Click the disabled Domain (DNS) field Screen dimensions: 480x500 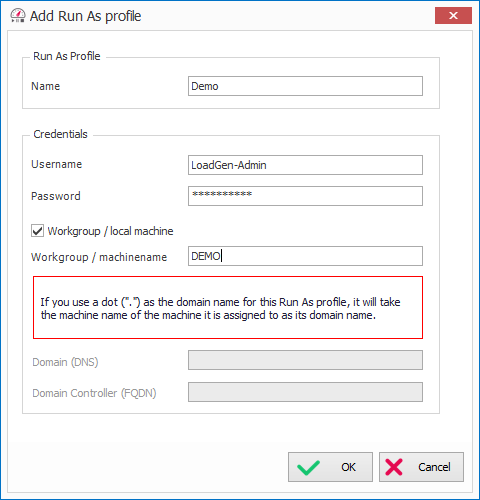(305, 360)
